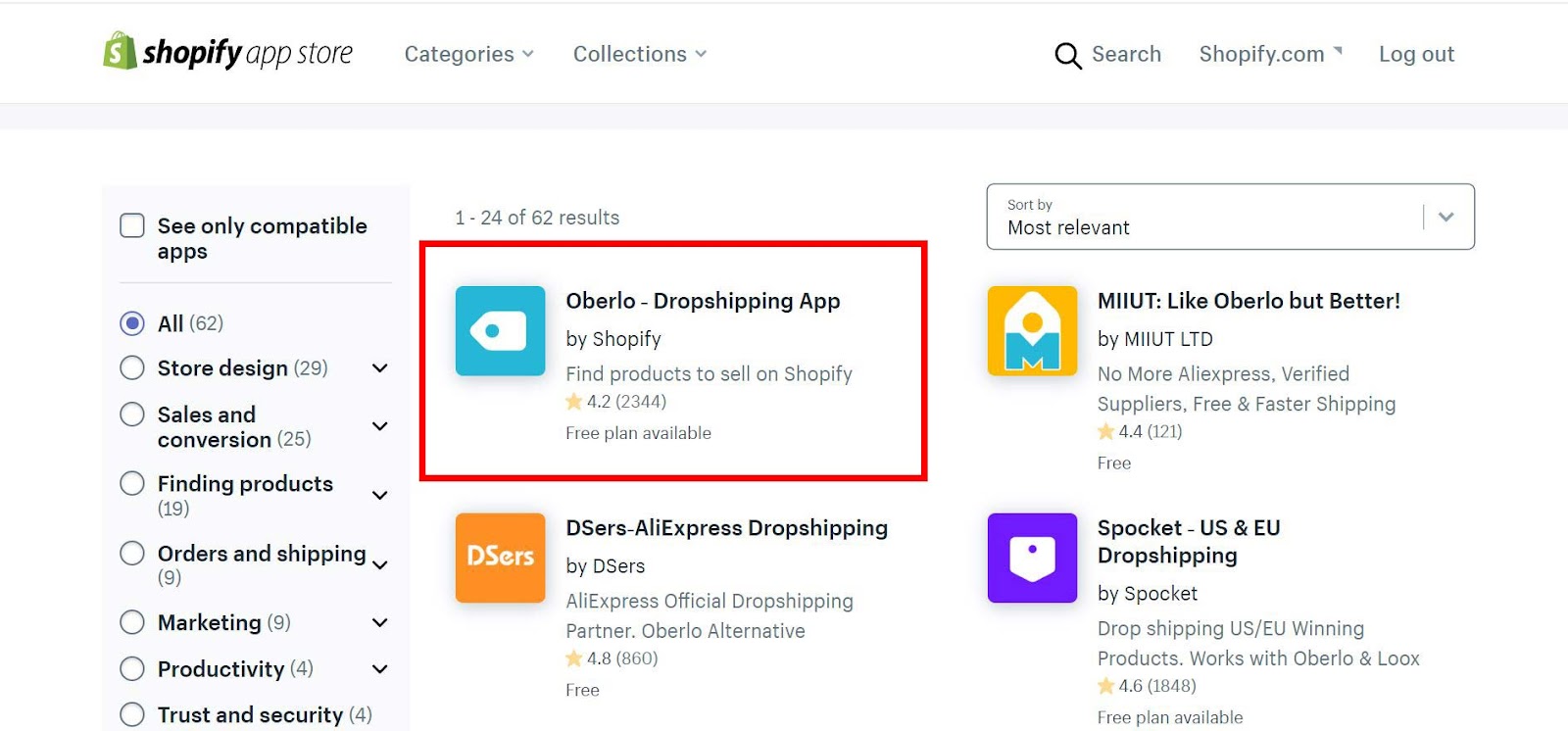Select the Productivity radio button
The image size is (1568, 731).
pyautogui.click(x=132, y=668)
